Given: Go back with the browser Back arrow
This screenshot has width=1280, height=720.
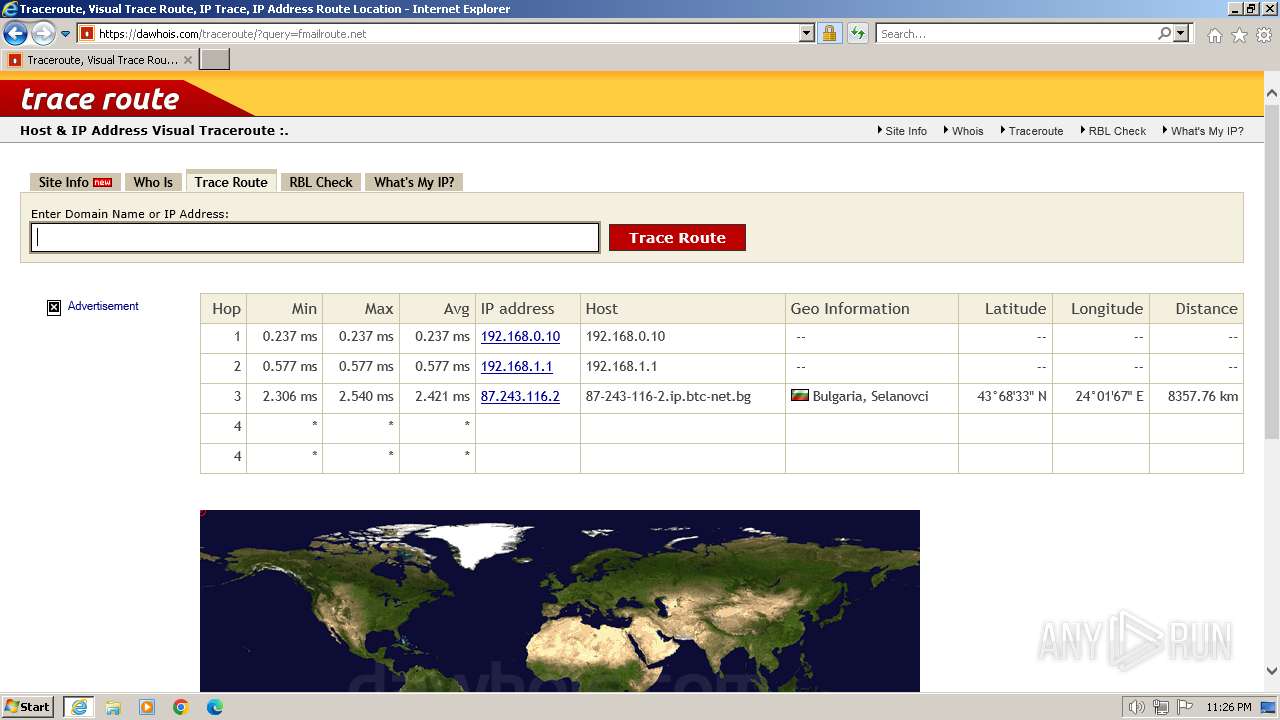Looking at the screenshot, I should pyautogui.click(x=15, y=34).
